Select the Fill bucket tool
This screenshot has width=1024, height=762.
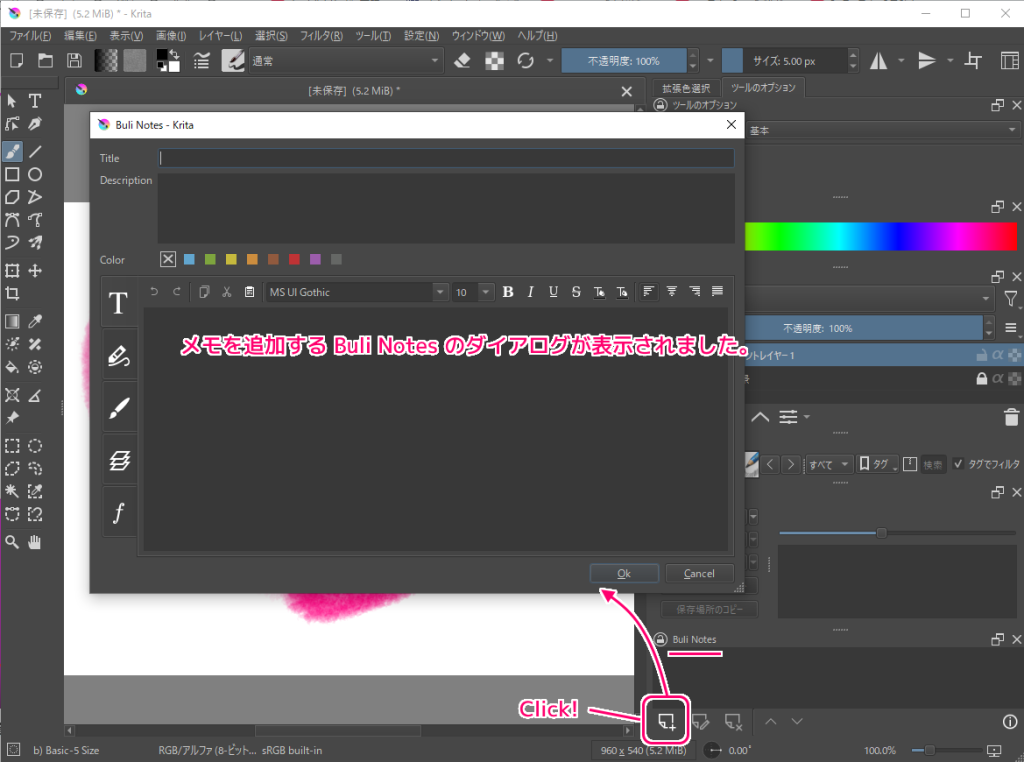click(x=12, y=367)
